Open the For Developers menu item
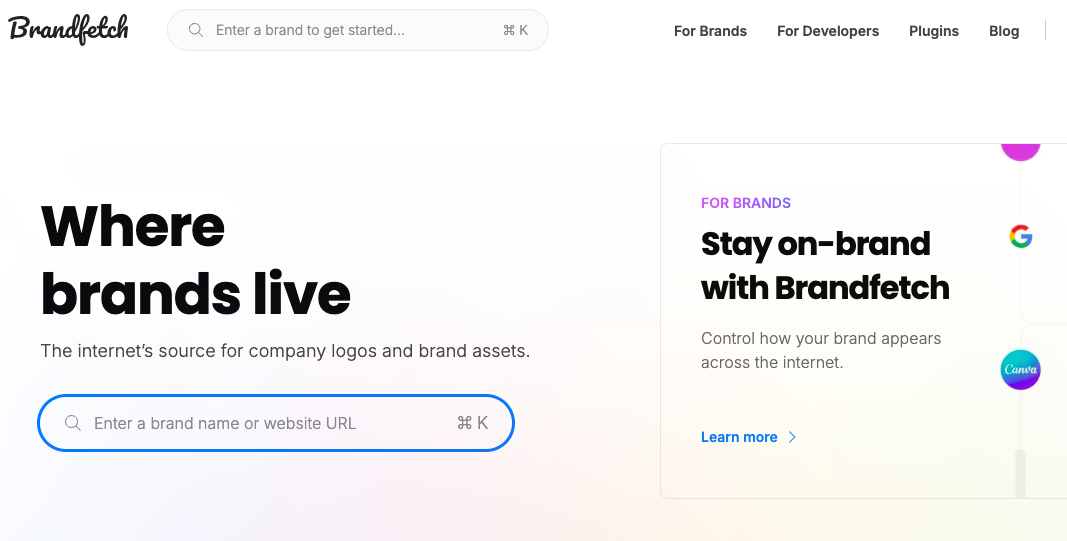The image size is (1067, 541). (x=828, y=31)
